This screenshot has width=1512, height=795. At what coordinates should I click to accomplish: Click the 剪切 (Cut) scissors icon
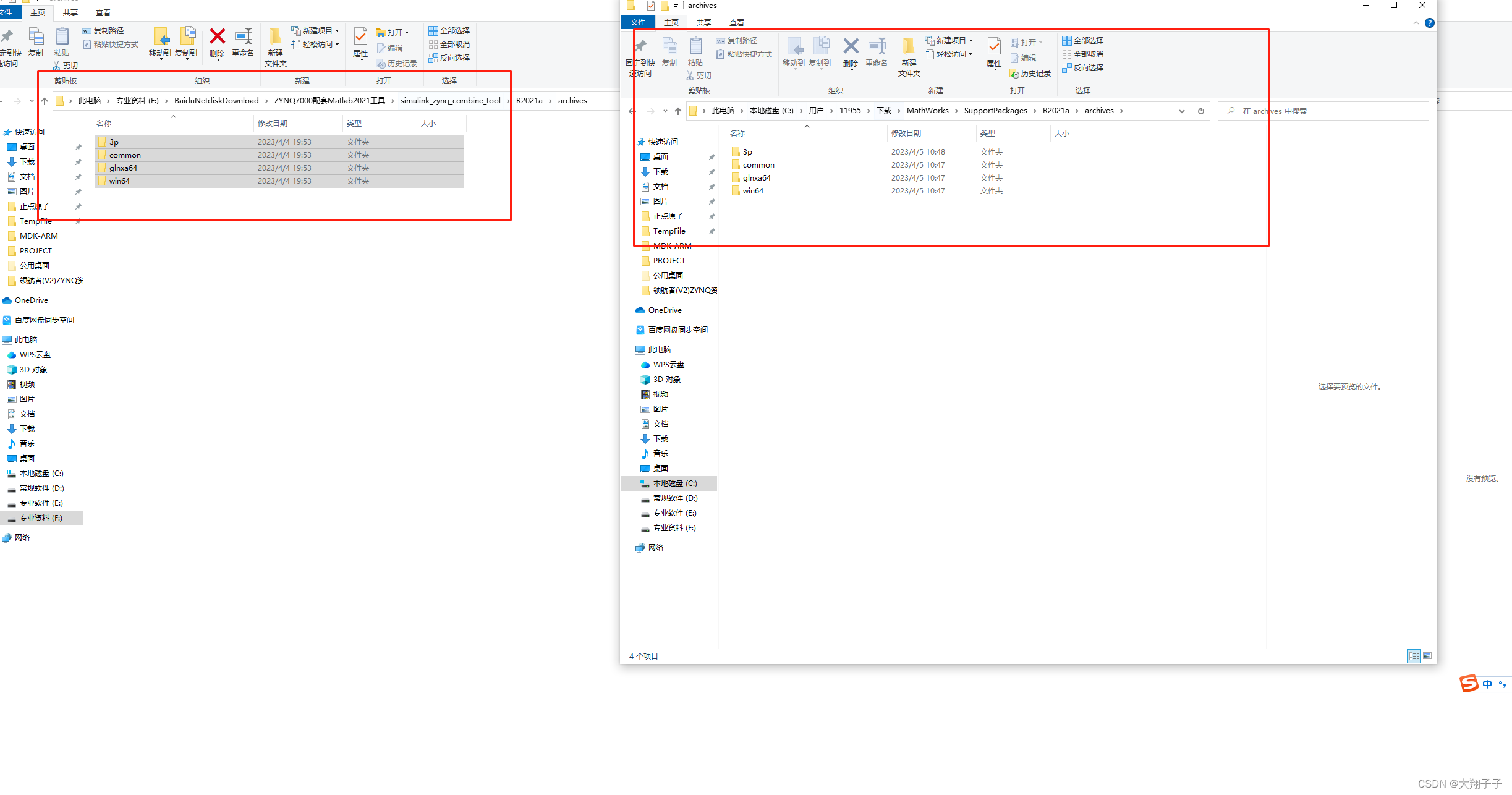point(690,75)
